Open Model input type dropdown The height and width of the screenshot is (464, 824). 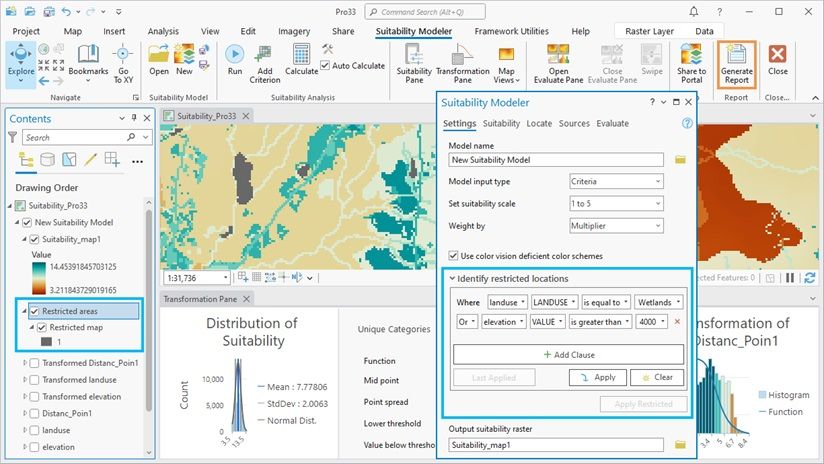coord(616,181)
